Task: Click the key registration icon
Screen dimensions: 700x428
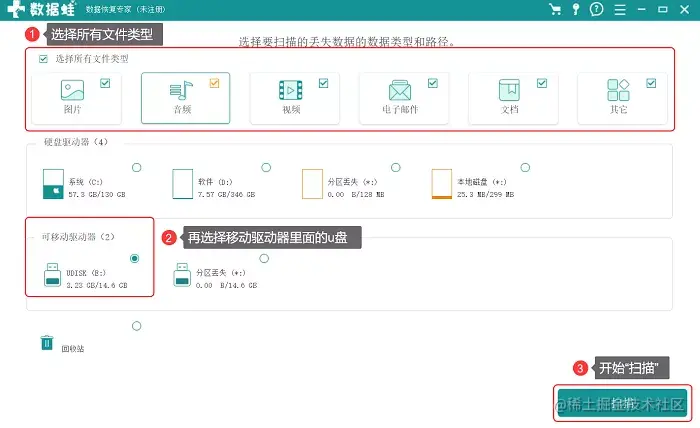Action: (x=576, y=9)
